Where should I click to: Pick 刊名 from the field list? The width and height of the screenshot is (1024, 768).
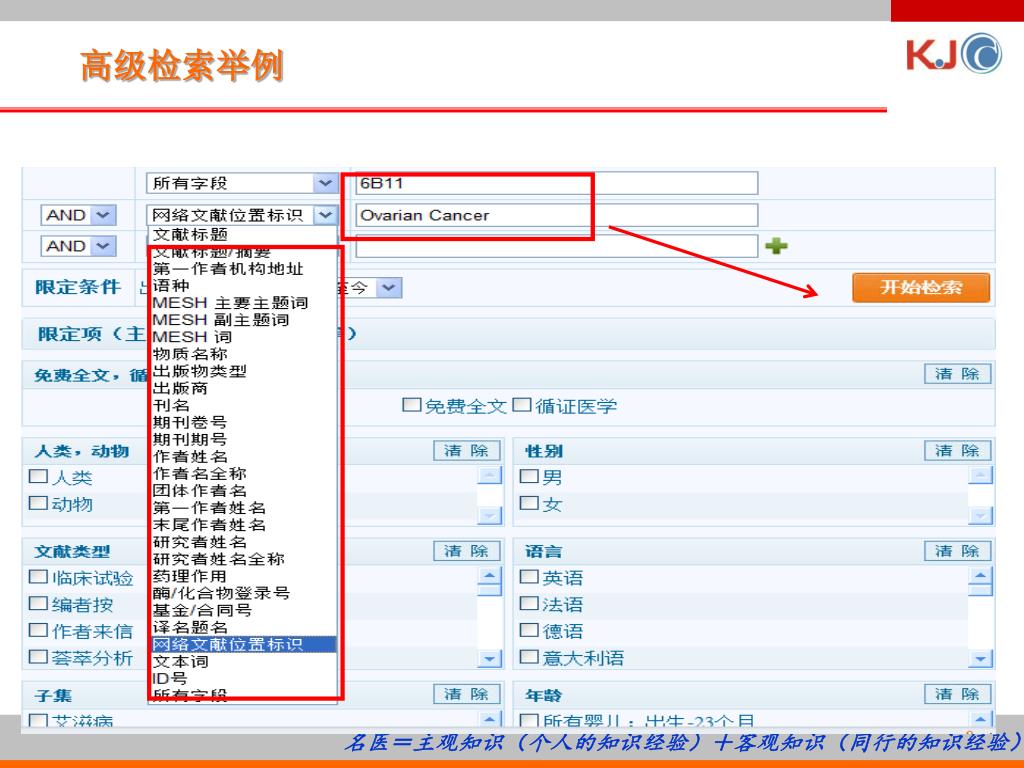tap(171, 405)
